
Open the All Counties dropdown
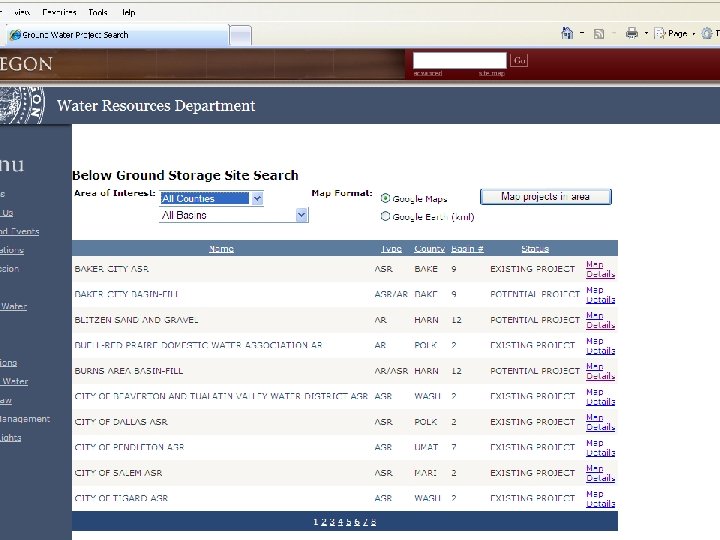[x=212, y=198]
